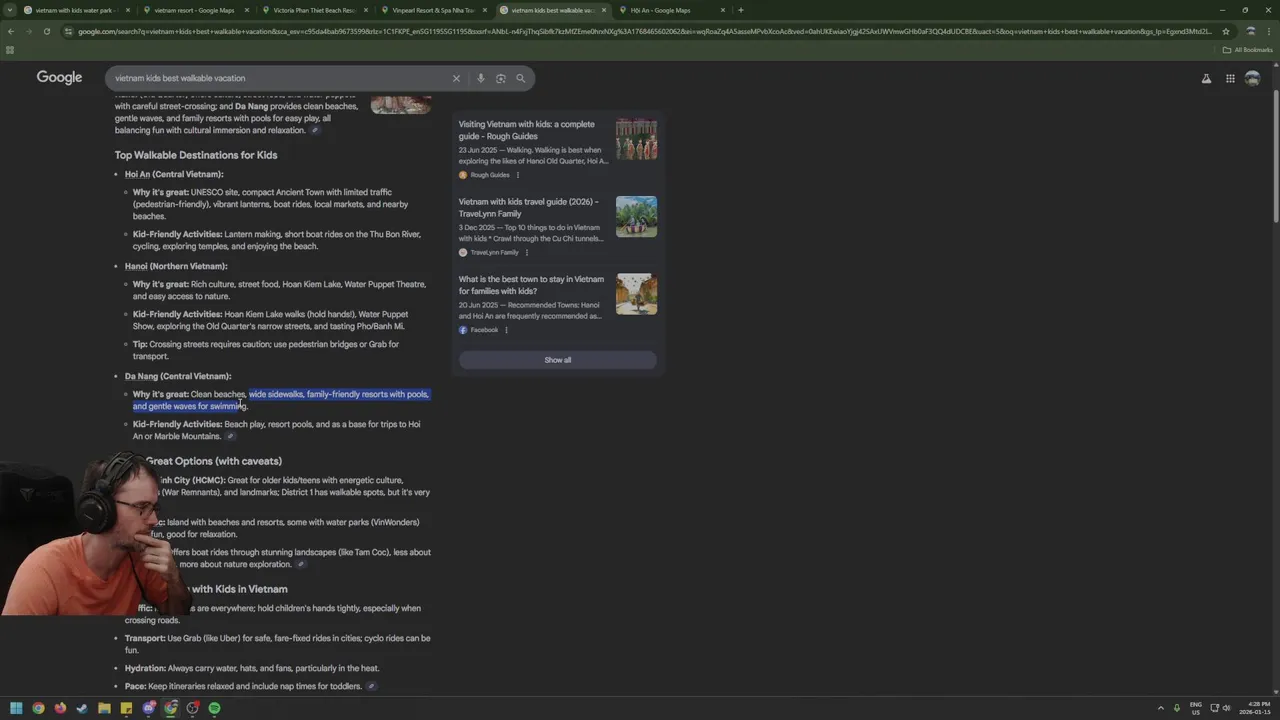Image resolution: width=1280 pixels, height=720 pixels.
Task: Go to the Google logo homepage
Action: [59, 78]
